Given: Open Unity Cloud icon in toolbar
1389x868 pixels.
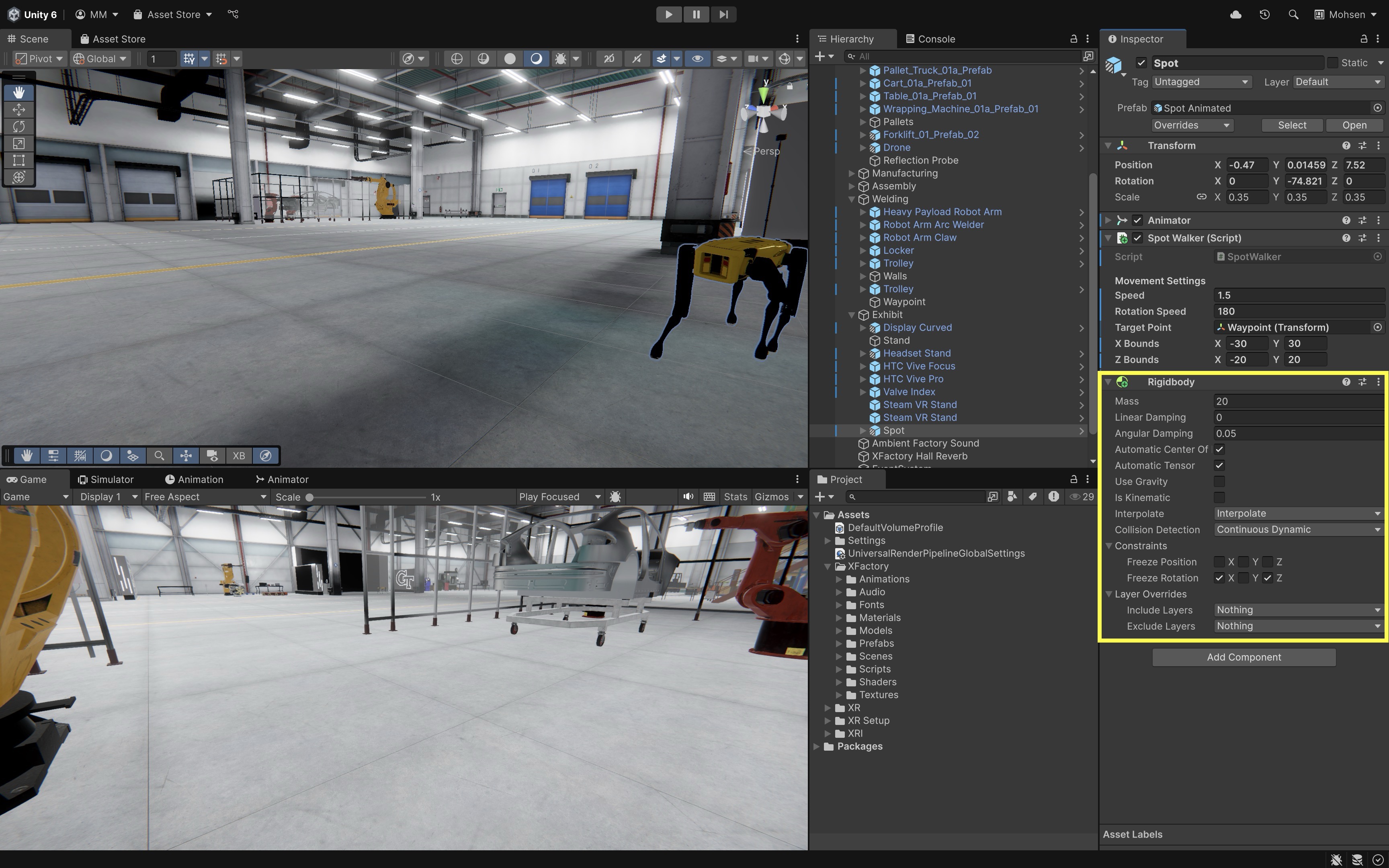Looking at the screenshot, I should tap(1236, 14).
